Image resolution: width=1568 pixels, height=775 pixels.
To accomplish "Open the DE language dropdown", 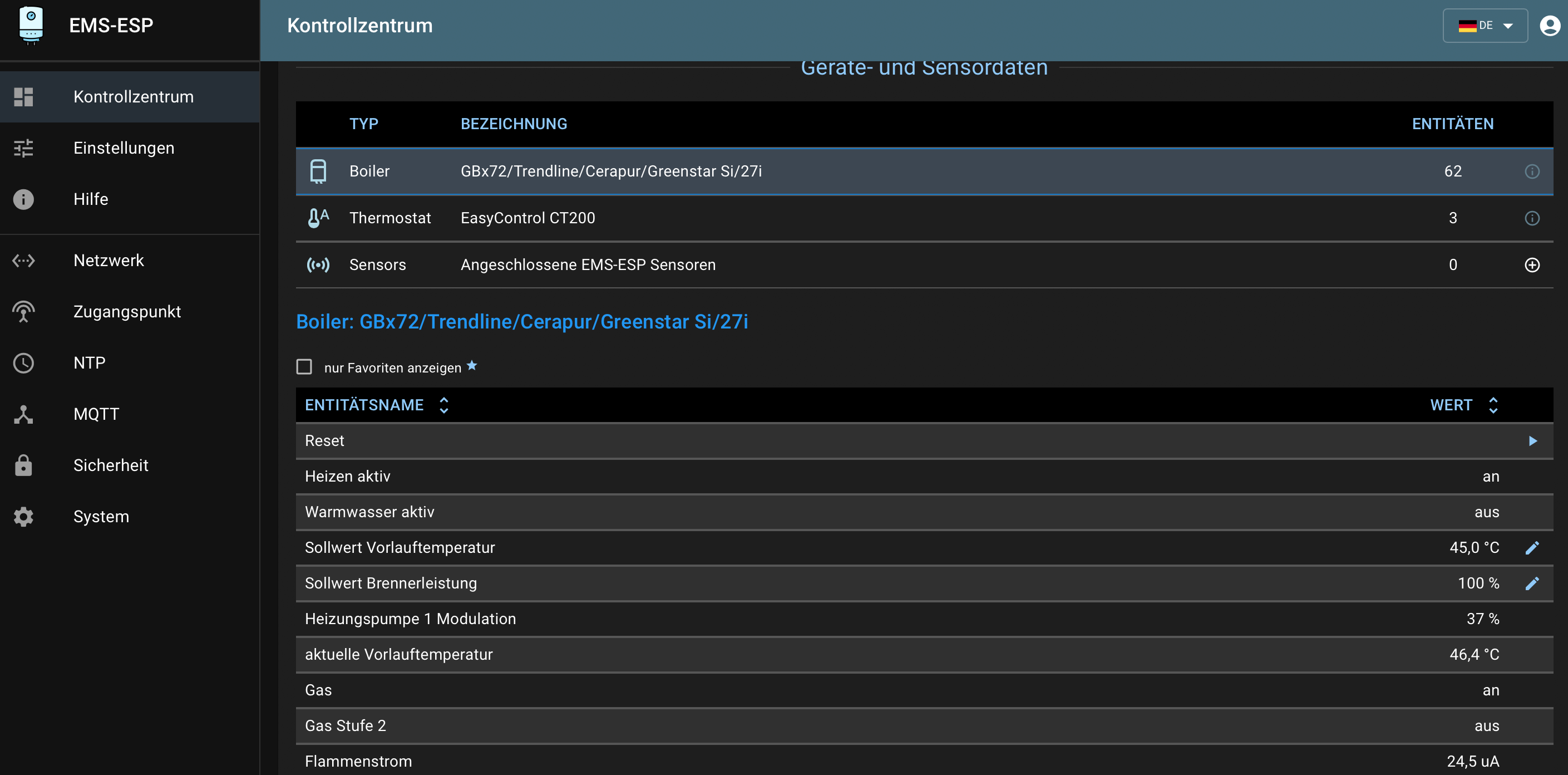I will [x=1485, y=26].
